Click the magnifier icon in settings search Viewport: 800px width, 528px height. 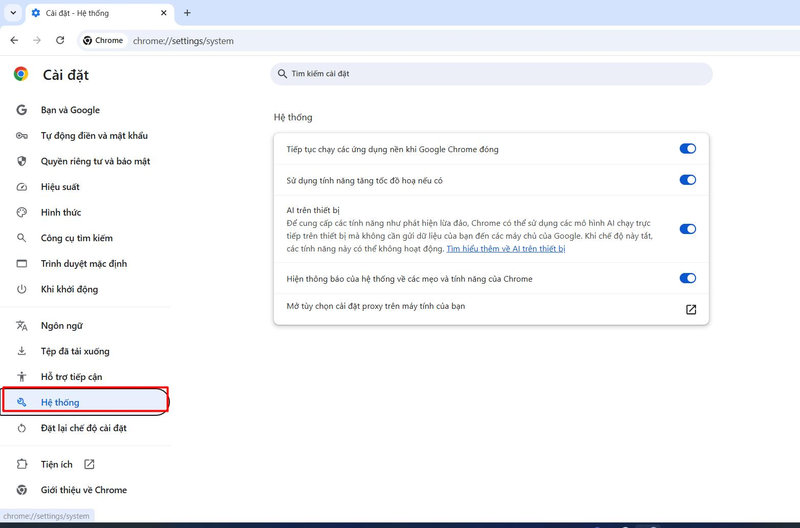click(x=282, y=74)
